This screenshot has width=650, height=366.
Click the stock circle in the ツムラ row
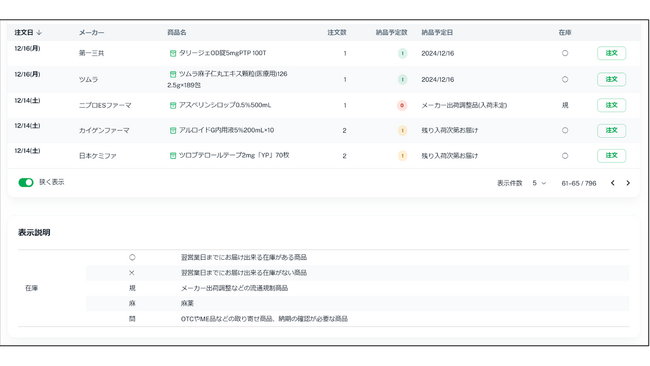[565, 79]
